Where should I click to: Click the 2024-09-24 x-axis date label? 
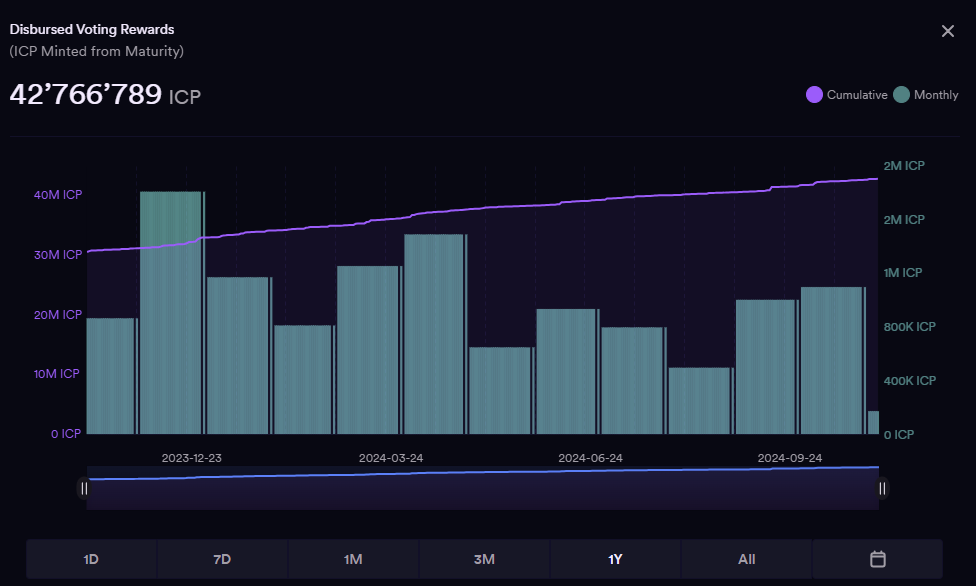point(789,458)
